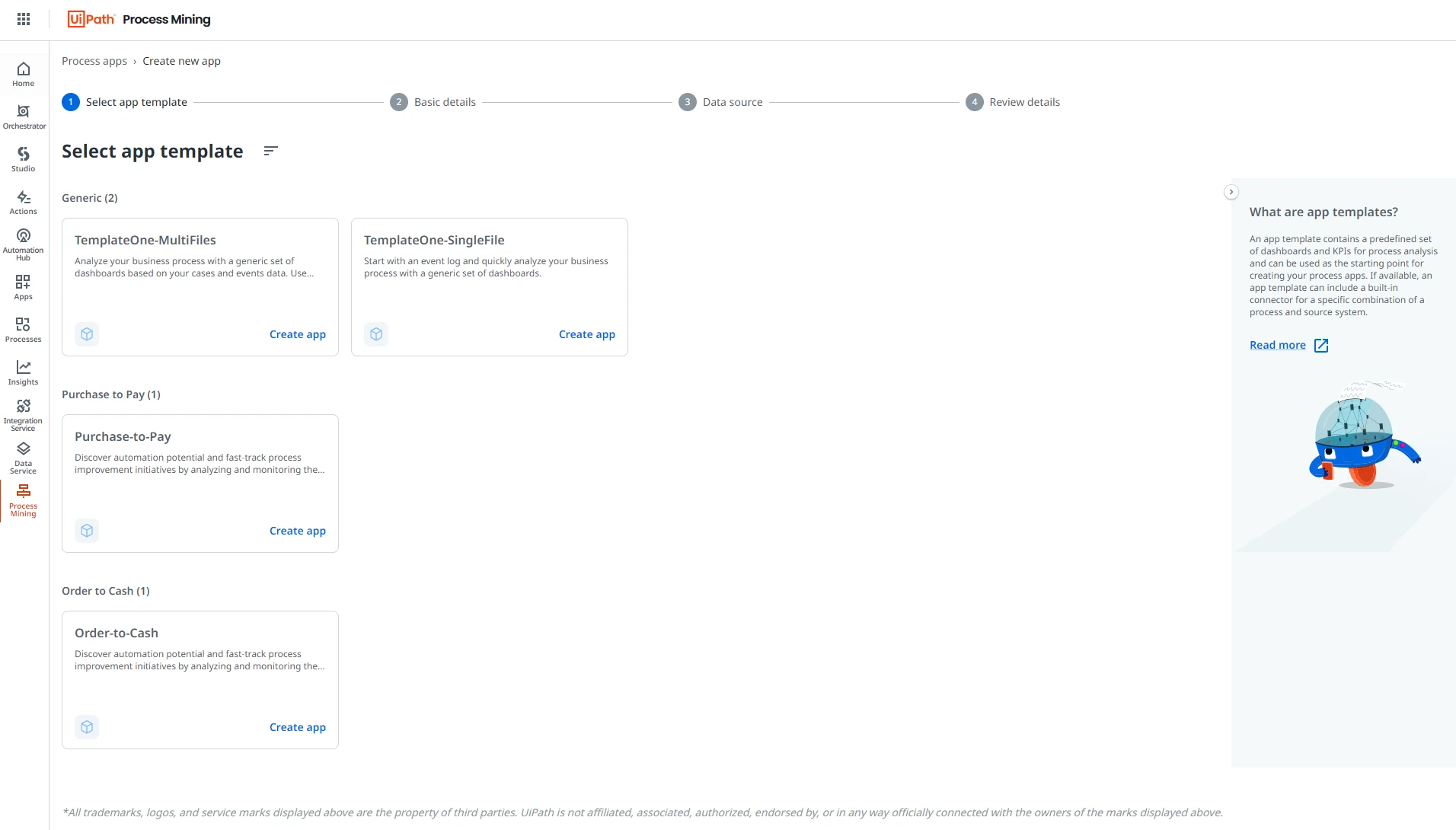Click the Order to Cash (1) heading

(106, 591)
